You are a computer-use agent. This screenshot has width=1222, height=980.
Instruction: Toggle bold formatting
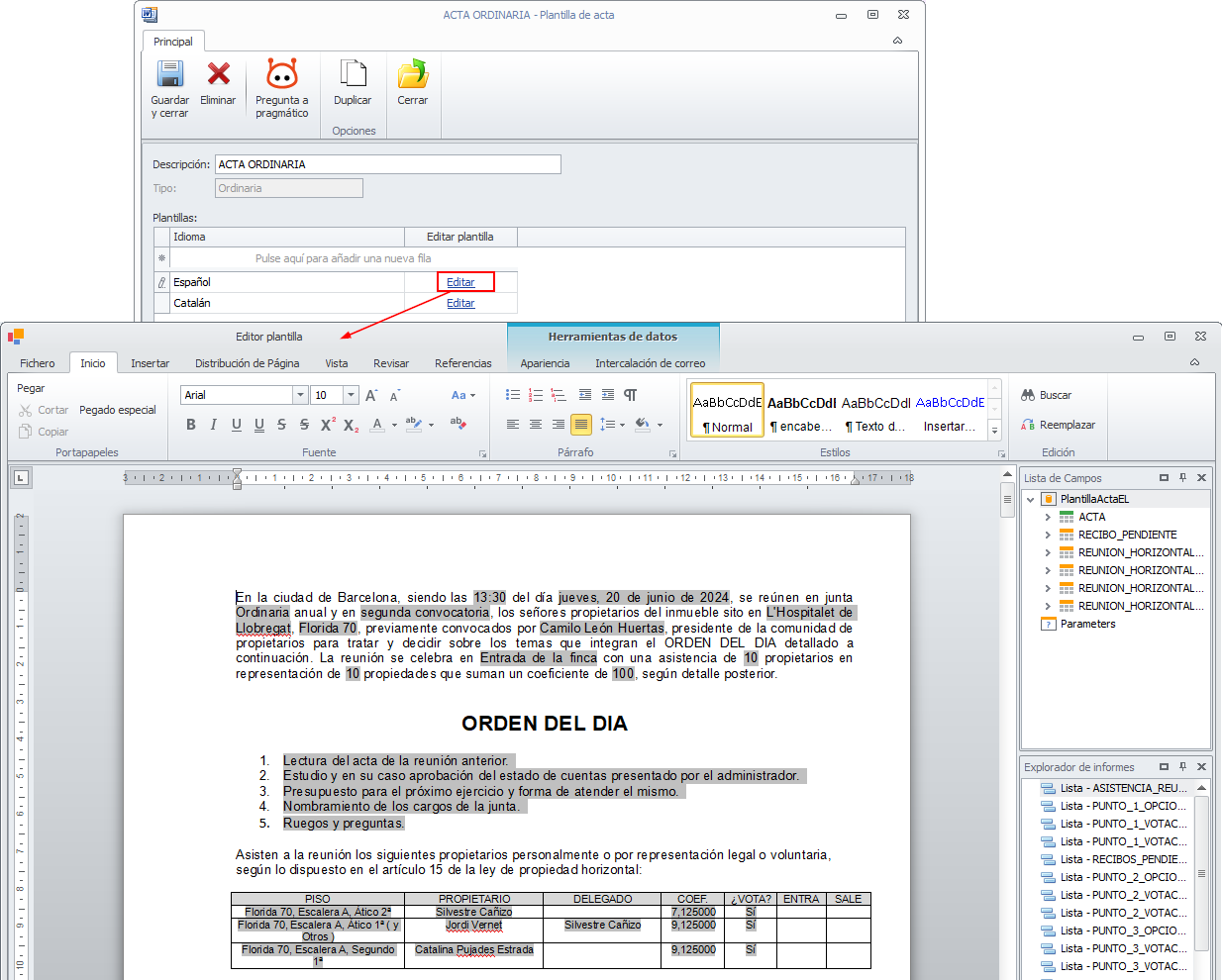pyautogui.click(x=191, y=424)
